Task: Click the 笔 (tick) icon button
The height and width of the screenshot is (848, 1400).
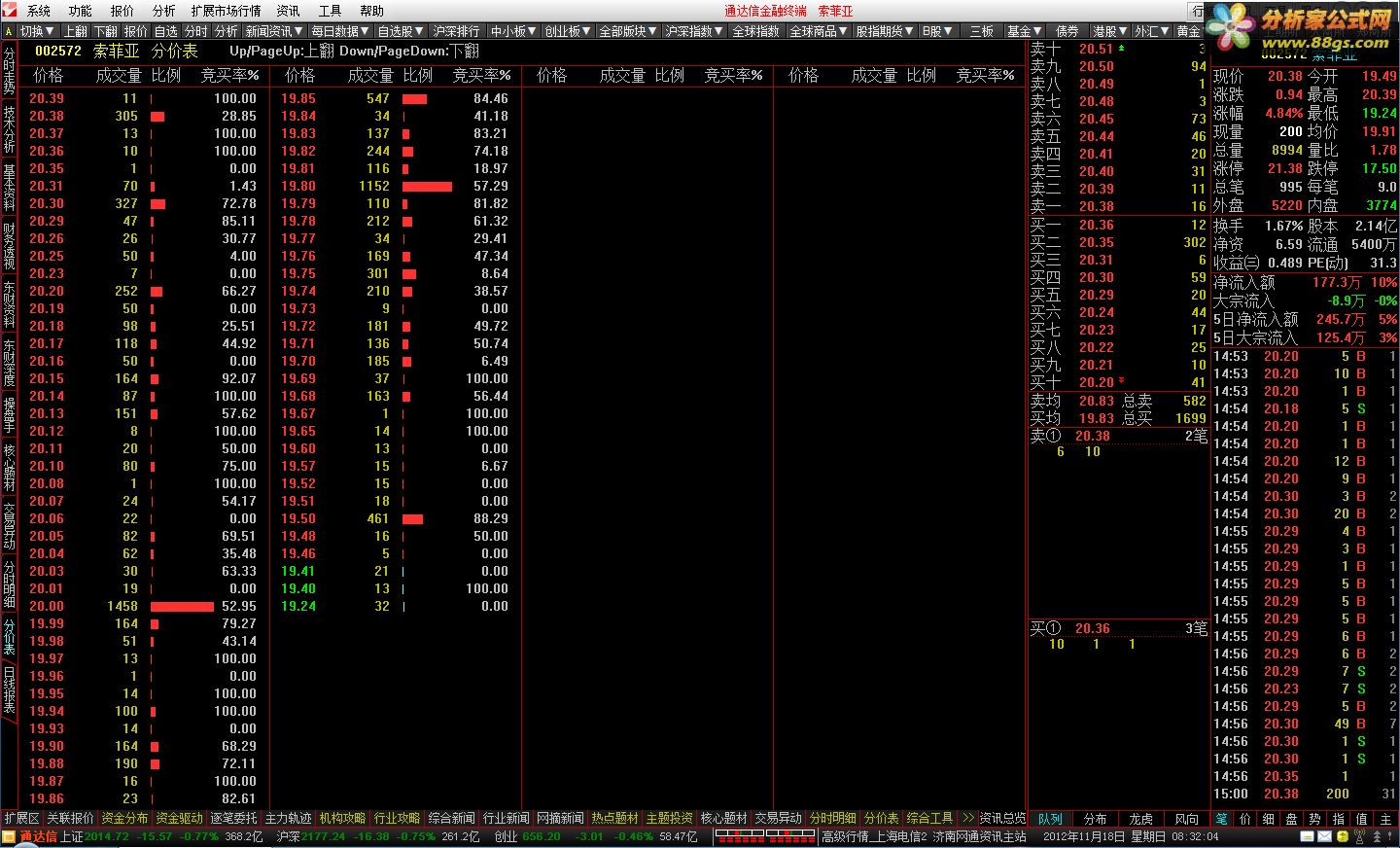Action: [x=1222, y=819]
